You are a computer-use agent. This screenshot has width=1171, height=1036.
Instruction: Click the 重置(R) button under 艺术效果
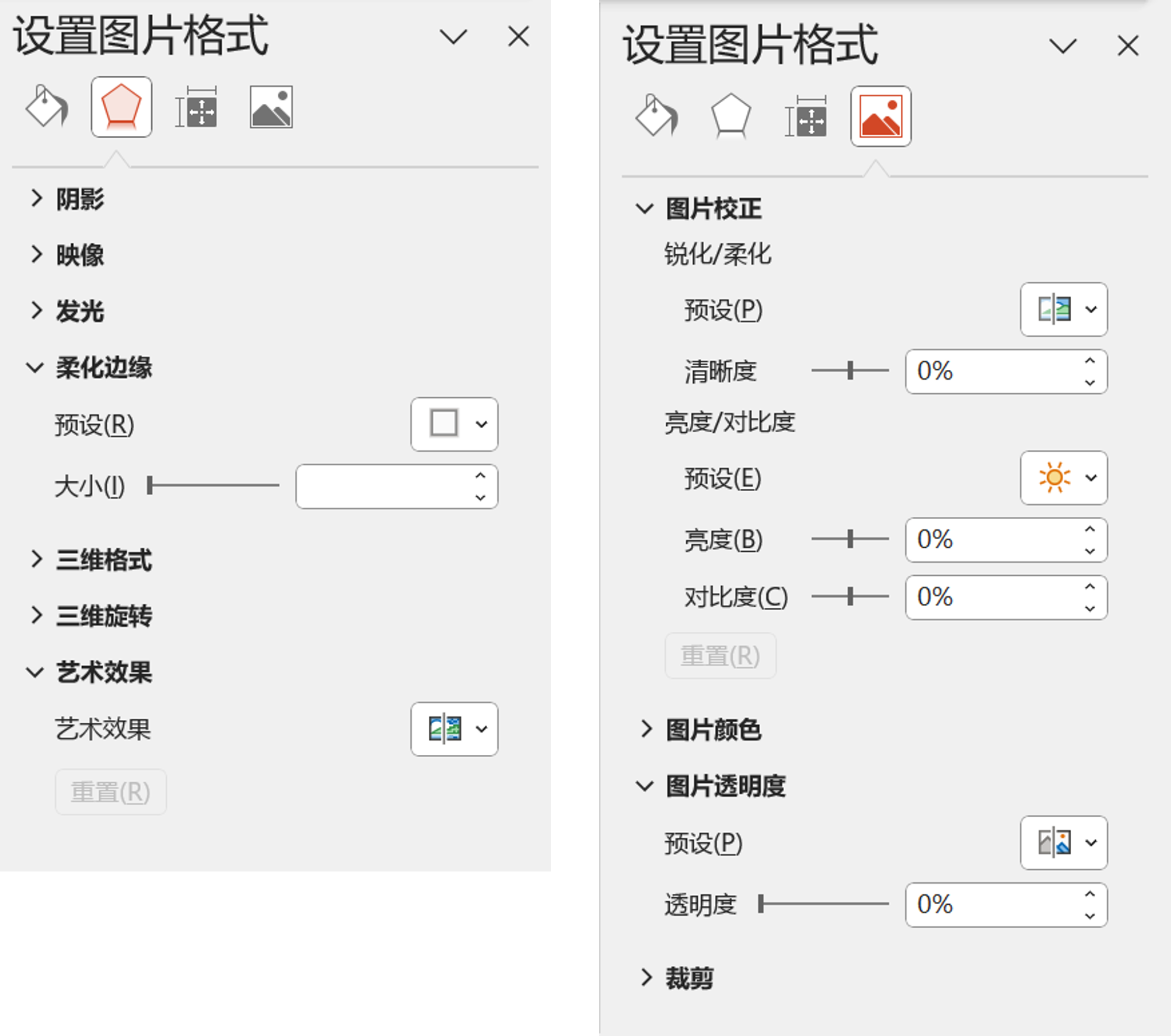(110, 791)
